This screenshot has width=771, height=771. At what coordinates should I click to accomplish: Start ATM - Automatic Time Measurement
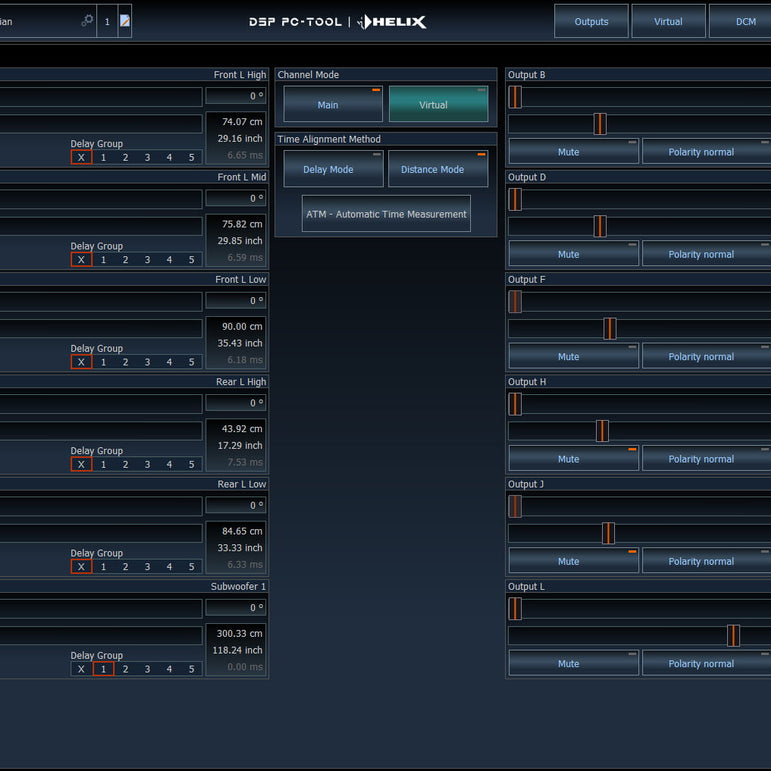coord(386,214)
